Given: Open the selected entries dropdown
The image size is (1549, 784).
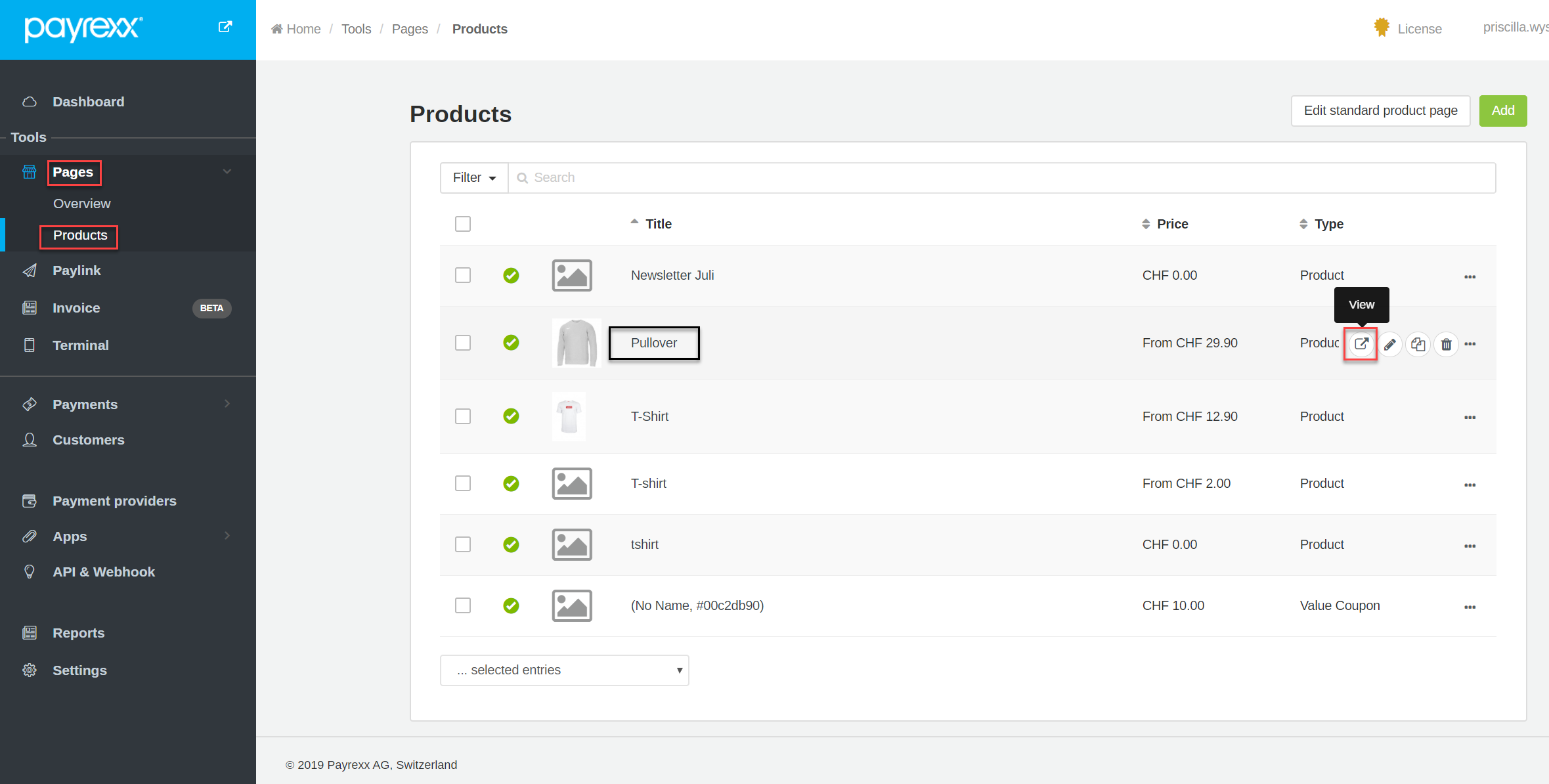Looking at the screenshot, I should click(x=564, y=670).
